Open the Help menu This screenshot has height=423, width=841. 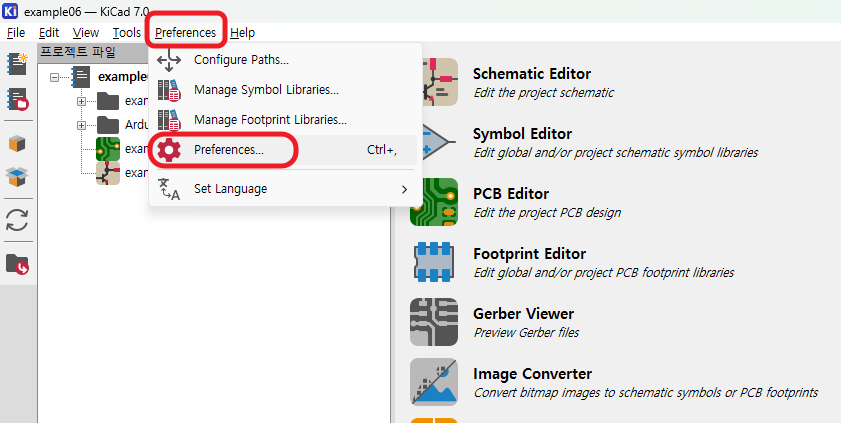coord(242,33)
